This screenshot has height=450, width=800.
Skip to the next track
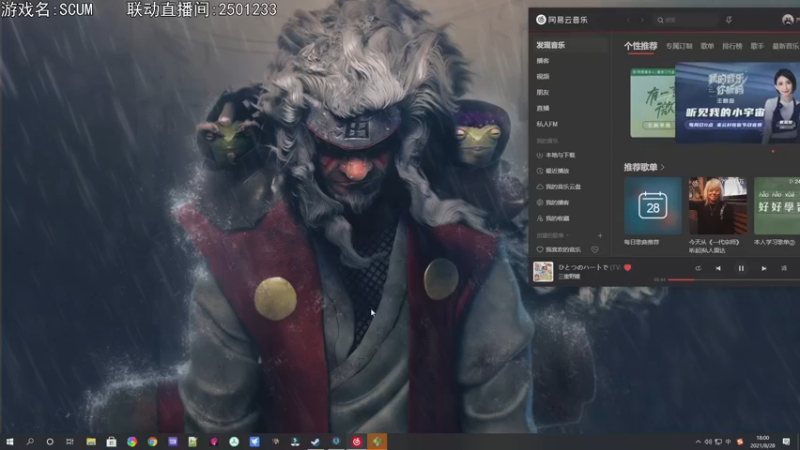coord(764,268)
